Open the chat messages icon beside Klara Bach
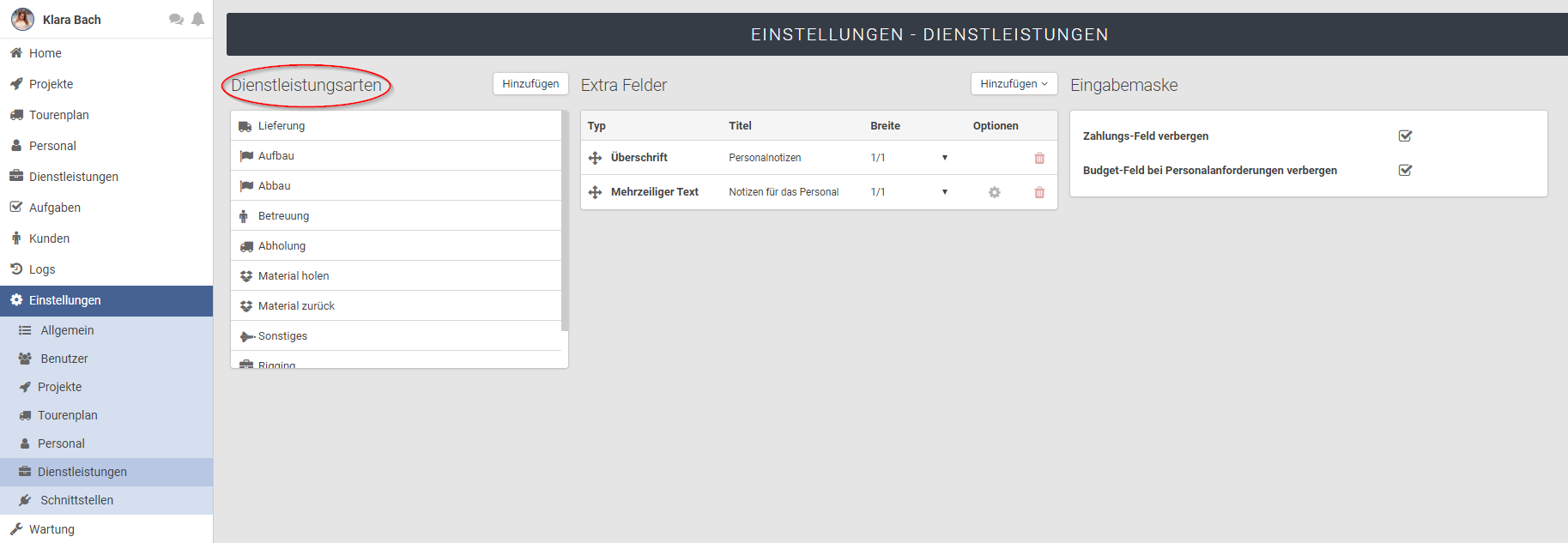Screen dimensions: 1568x543 [x=176, y=19]
